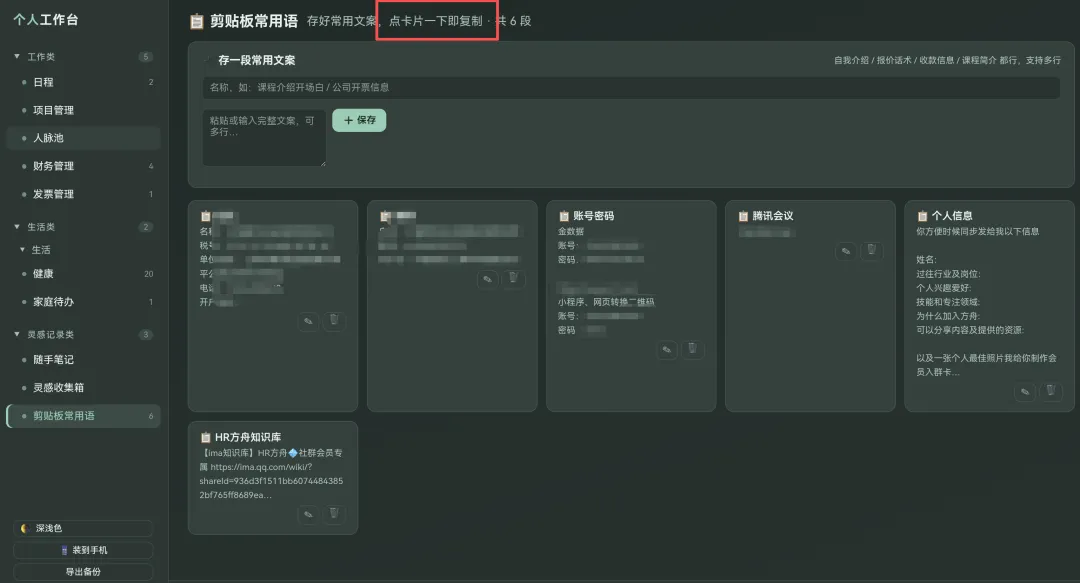Collapse the 工作类 group
Screen dimensions: 1080x583
(x=17, y=57)
